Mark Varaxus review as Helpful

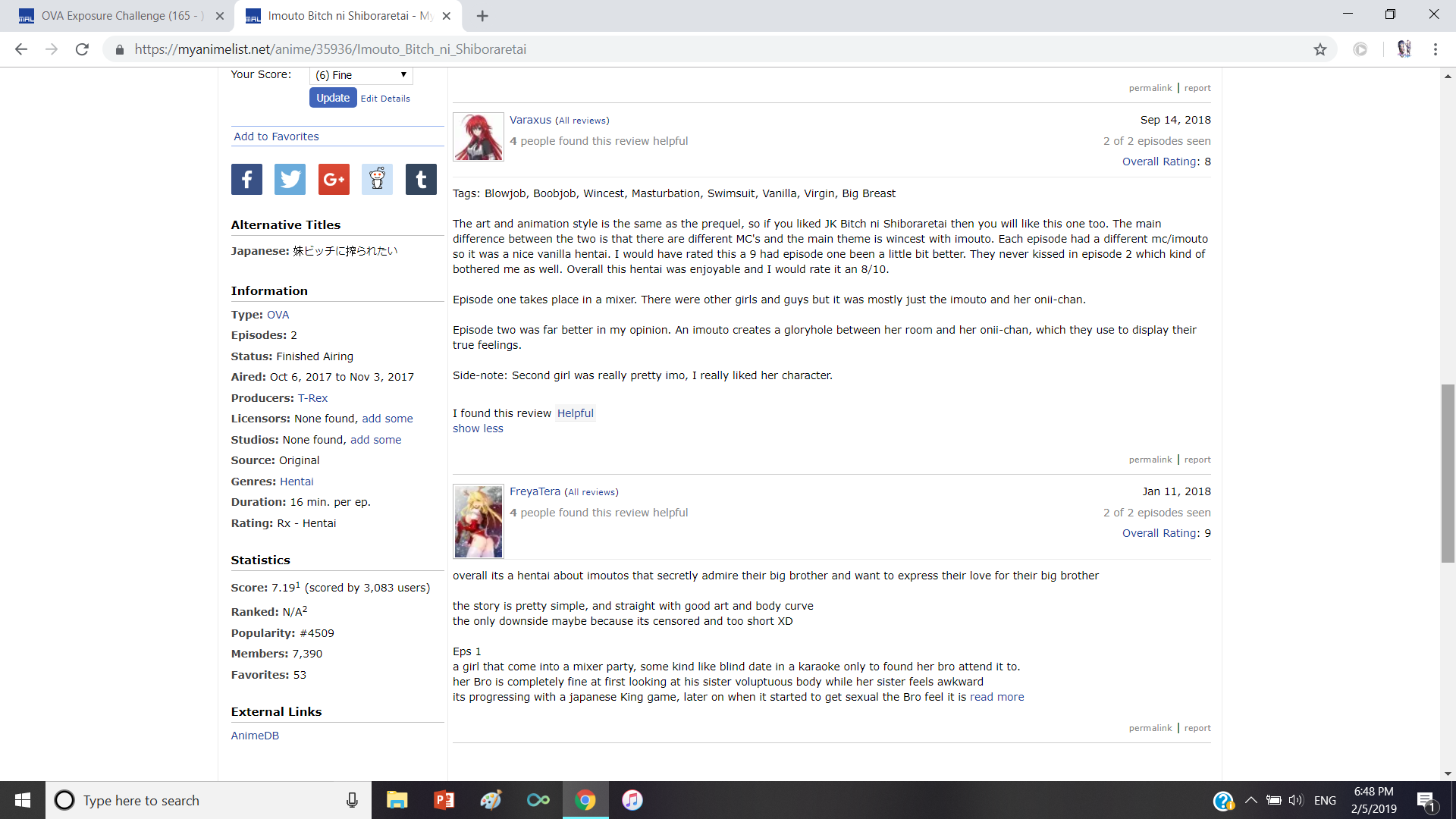click(x=575, y=413)
